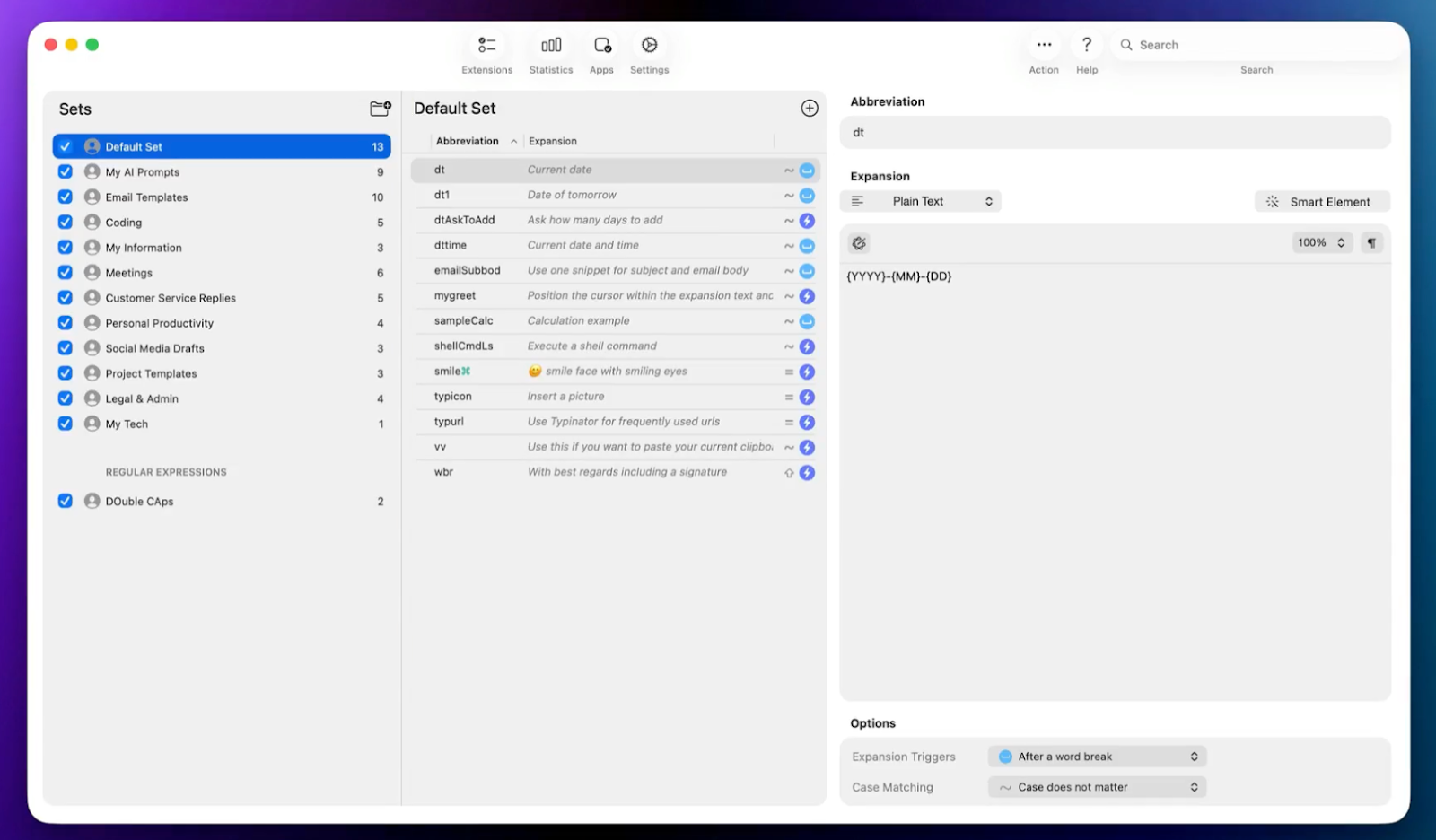Click the trigger icon on dttime row
The height and width of the screenshot is (840, 1436).
click(807, 245)
